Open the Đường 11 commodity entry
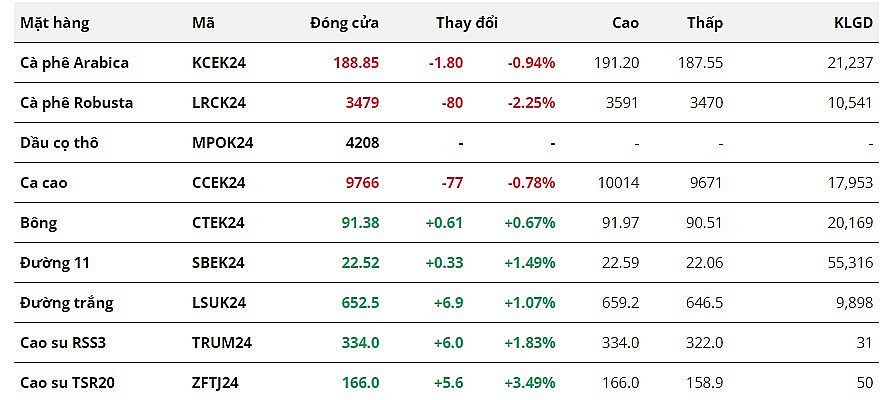This screenshot has height=400, width=894. [x=54, y=262]
